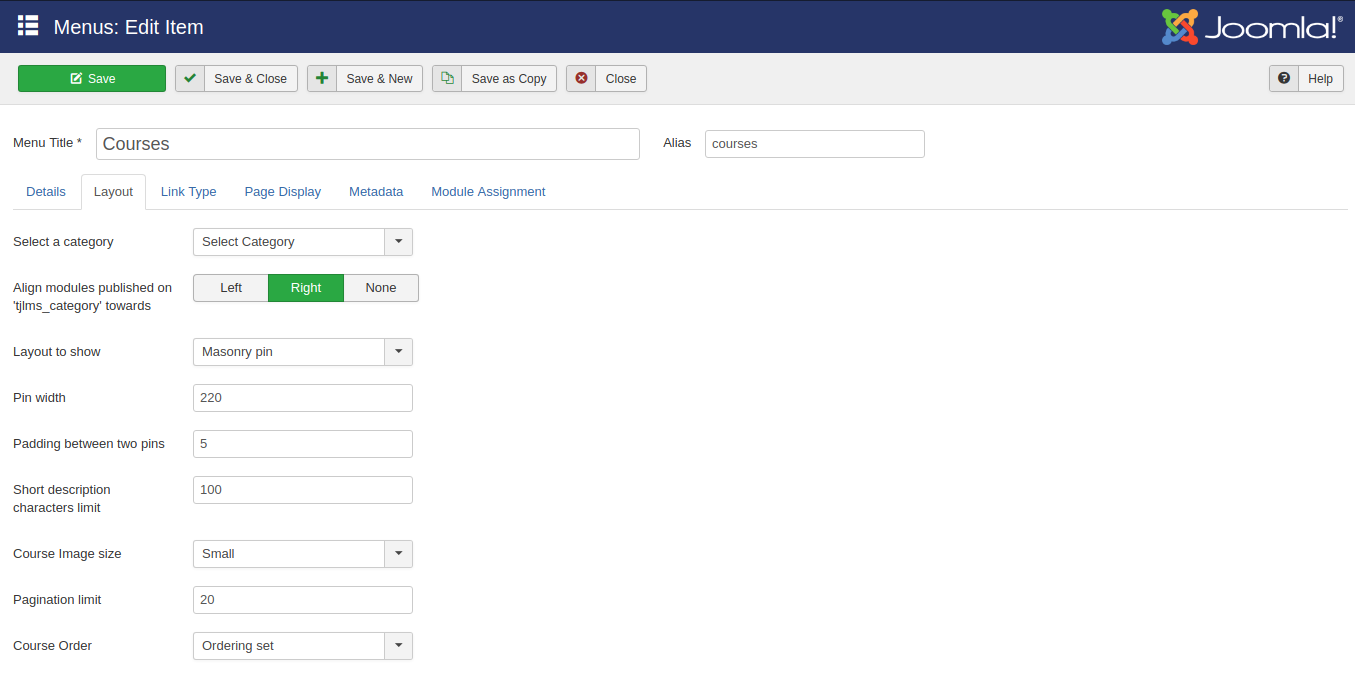This screenshot has width=1355, height=680.
Task: Set module alignment to Left
Action: pyautogui.click(x=231, y=288)
